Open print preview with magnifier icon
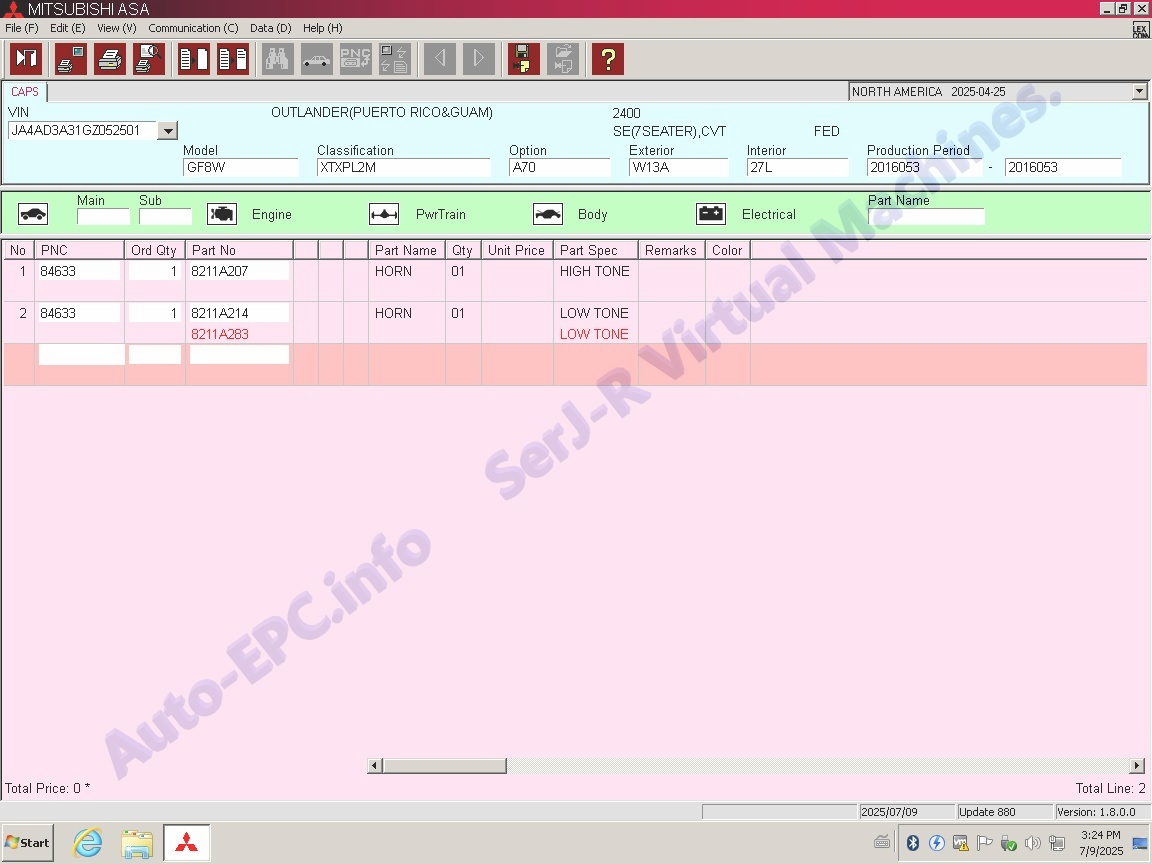 pos(149,59)
